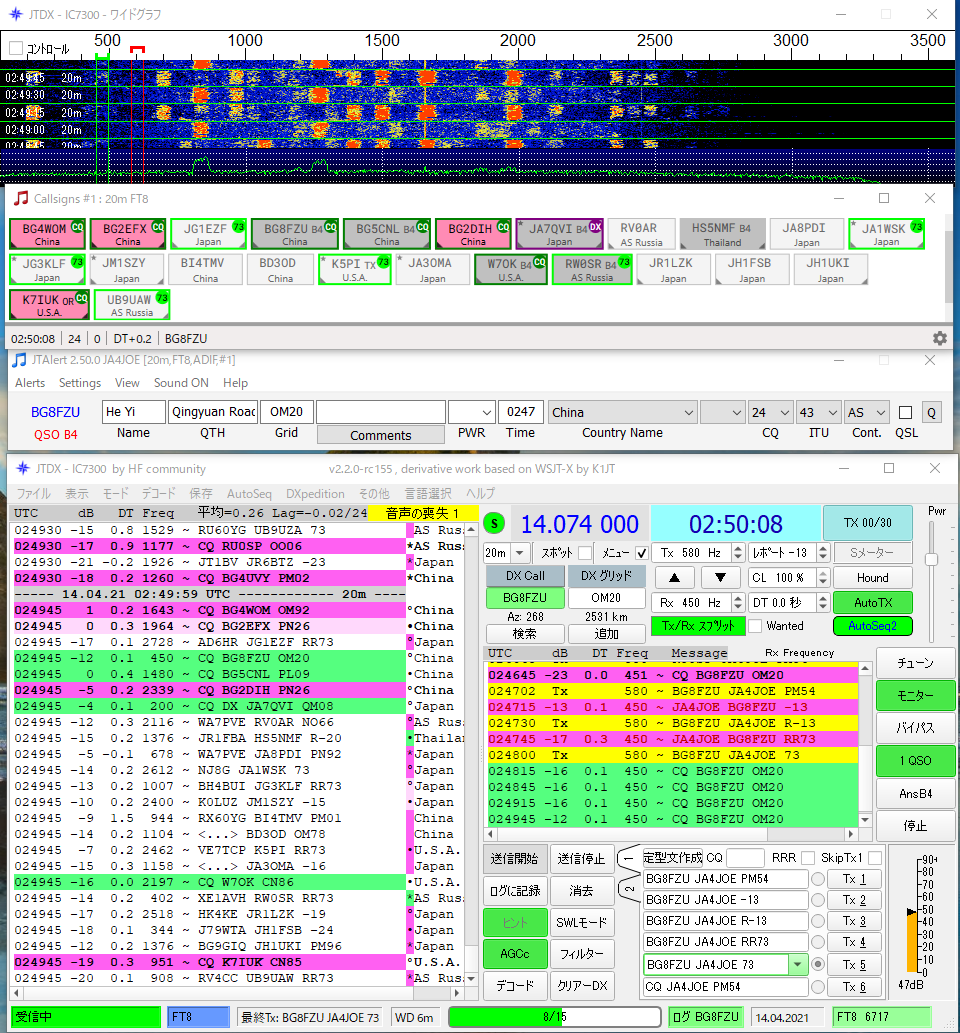Select the Tx 3 radio button
This screenshot has height=1033, width=960.
coord(818,921)
